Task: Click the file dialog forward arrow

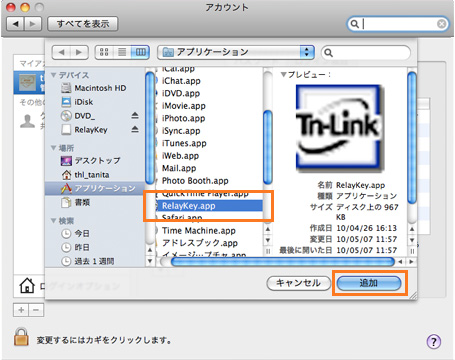Action: [x=79, y=52]
